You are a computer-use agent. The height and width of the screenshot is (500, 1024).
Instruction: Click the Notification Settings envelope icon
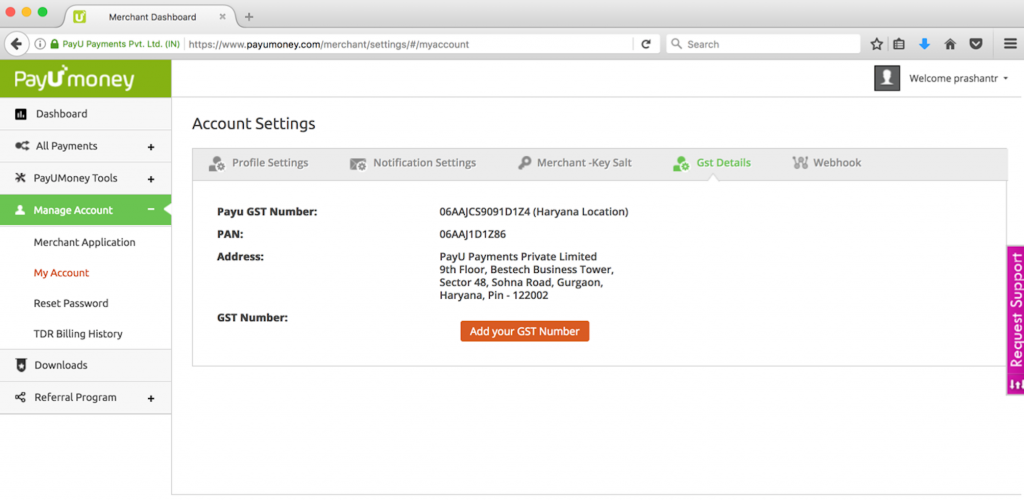point(358,163)
